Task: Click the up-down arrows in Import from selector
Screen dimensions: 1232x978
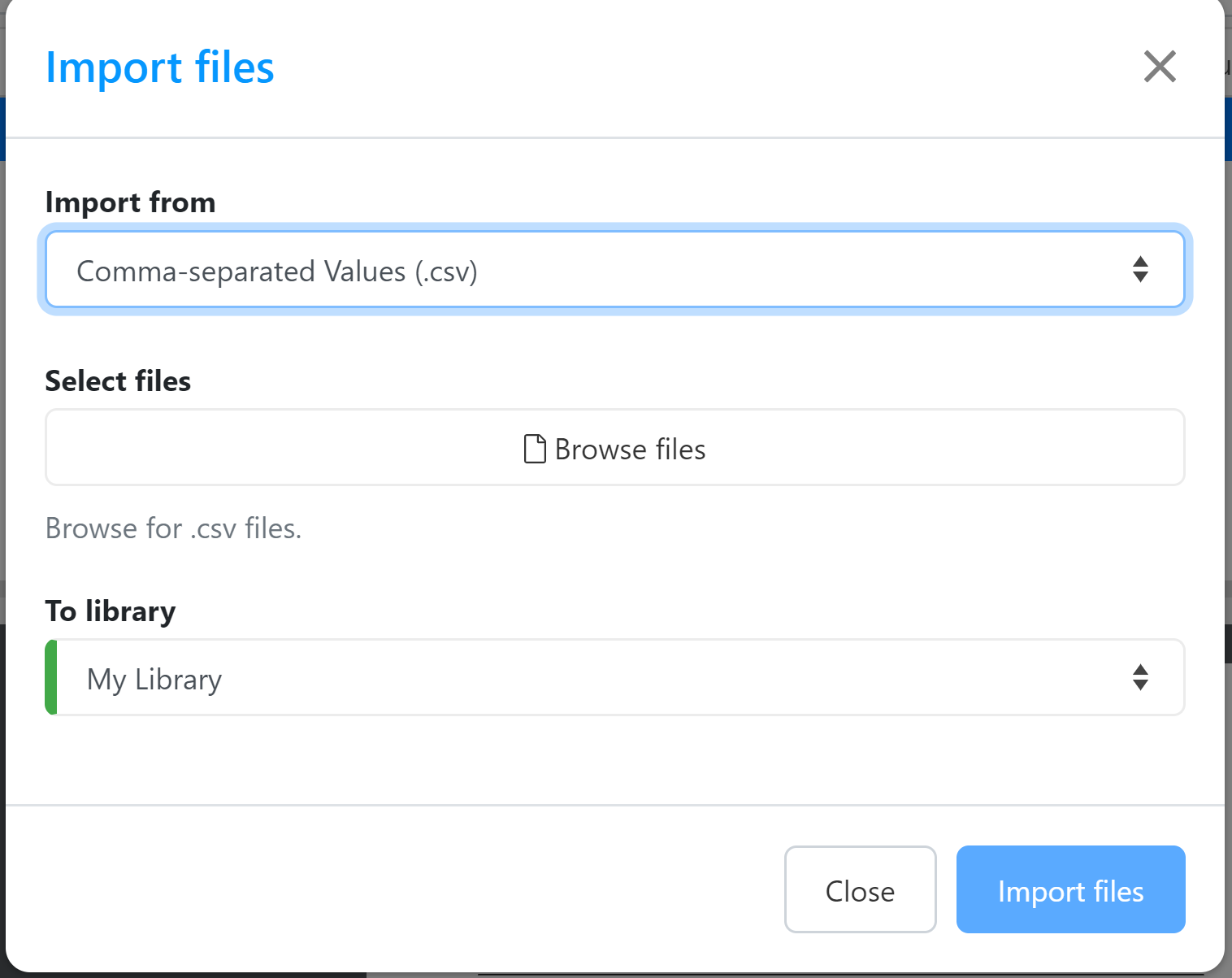Action: [1140, 269]
